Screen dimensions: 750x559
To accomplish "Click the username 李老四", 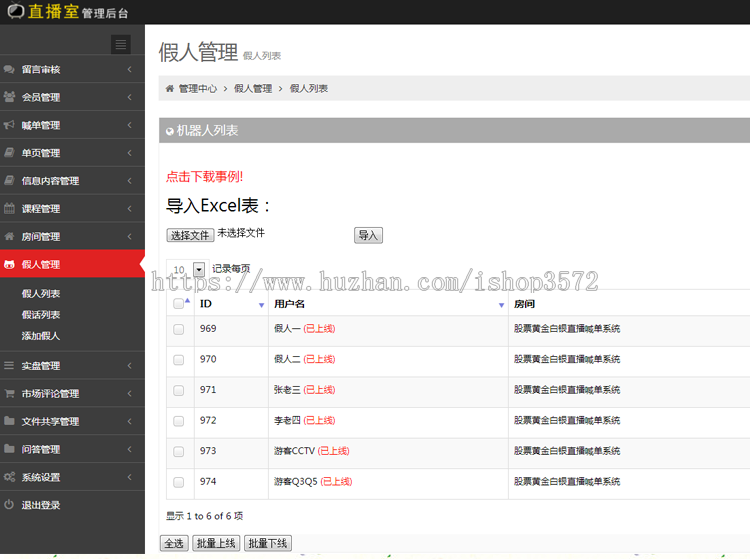I will coord(287,420).
